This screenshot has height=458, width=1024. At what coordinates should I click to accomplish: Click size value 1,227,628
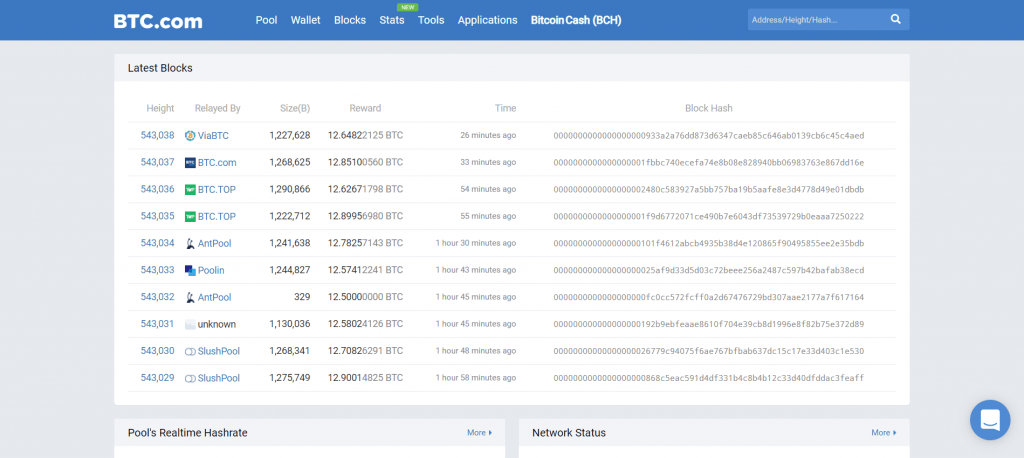289,136
